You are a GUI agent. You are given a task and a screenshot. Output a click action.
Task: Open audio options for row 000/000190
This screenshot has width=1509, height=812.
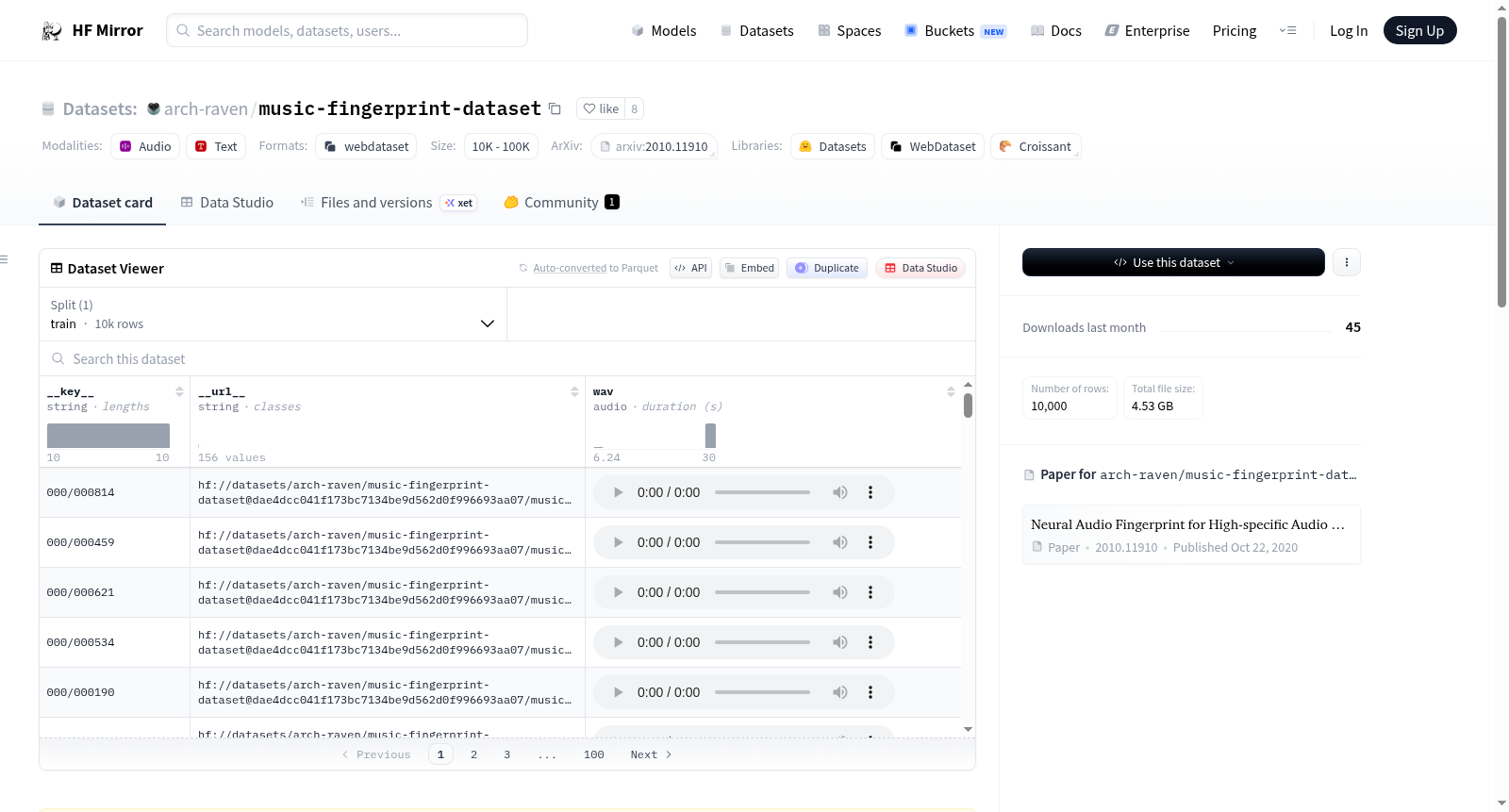pos(871,692)
